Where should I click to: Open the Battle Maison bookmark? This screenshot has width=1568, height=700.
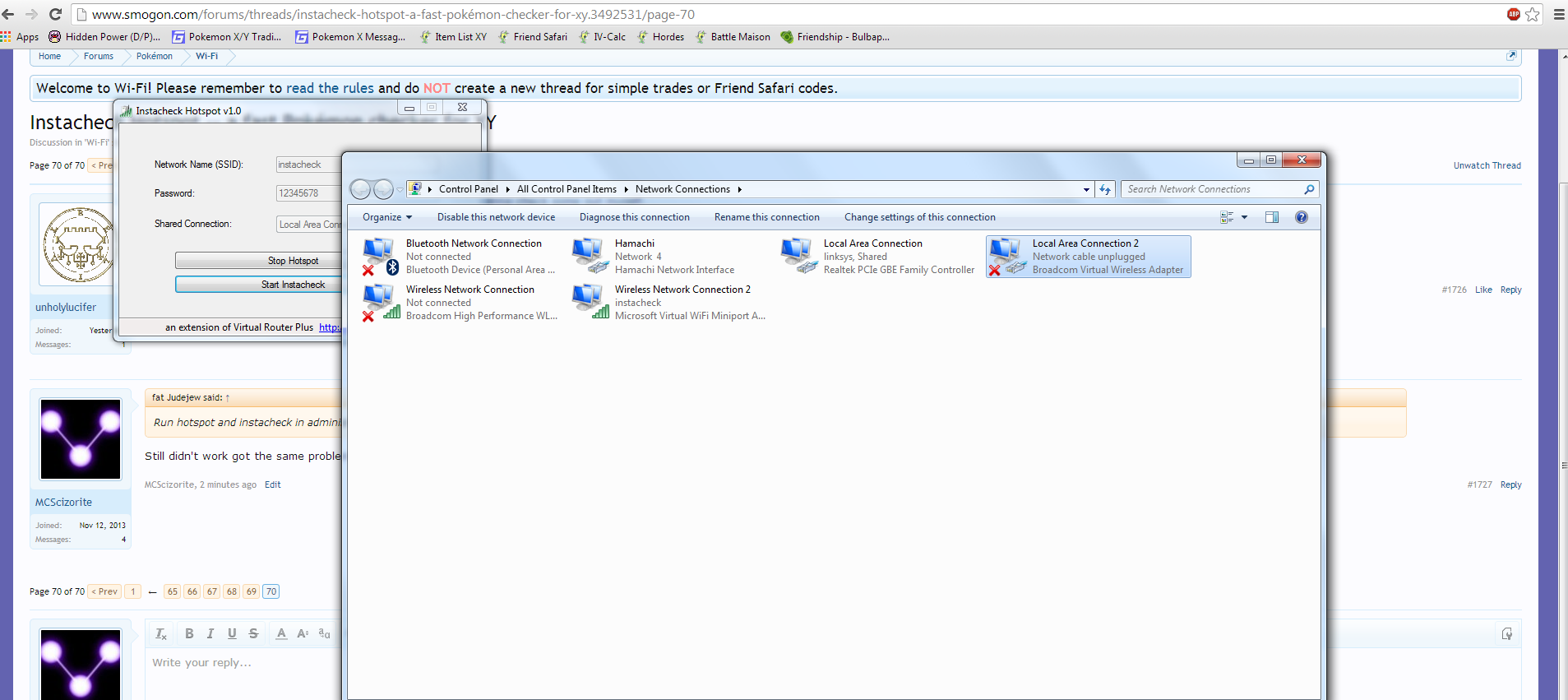pos(733,37)
